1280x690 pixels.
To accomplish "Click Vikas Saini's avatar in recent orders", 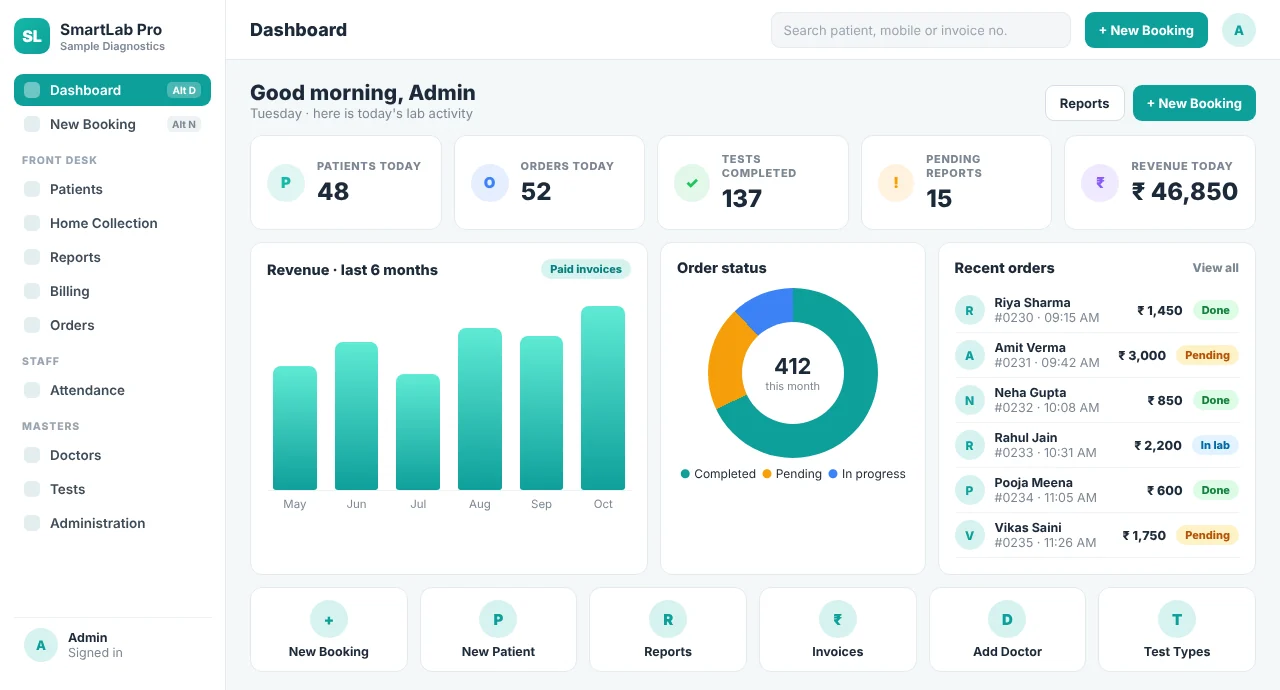I will coord(969,535).
